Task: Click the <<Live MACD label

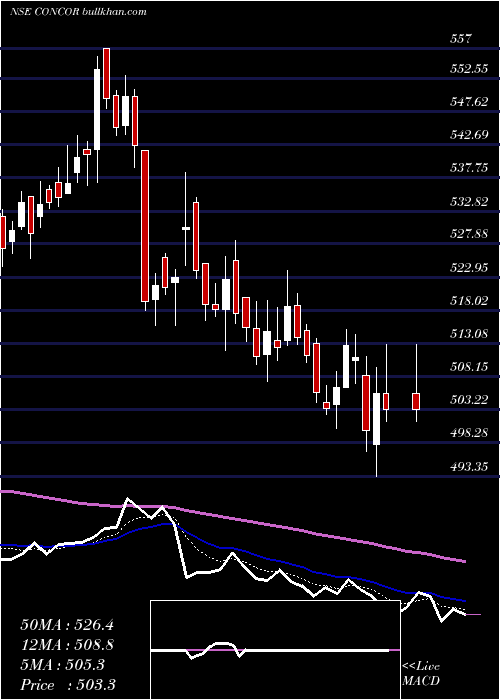Action: (421, 674)
